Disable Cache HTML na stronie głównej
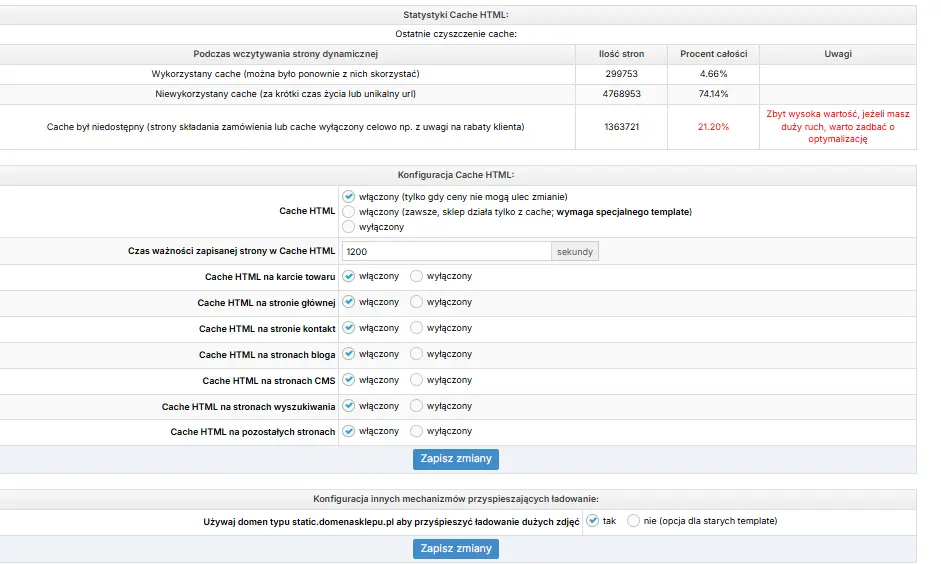941x564 pixels. [x=417, y=302]
